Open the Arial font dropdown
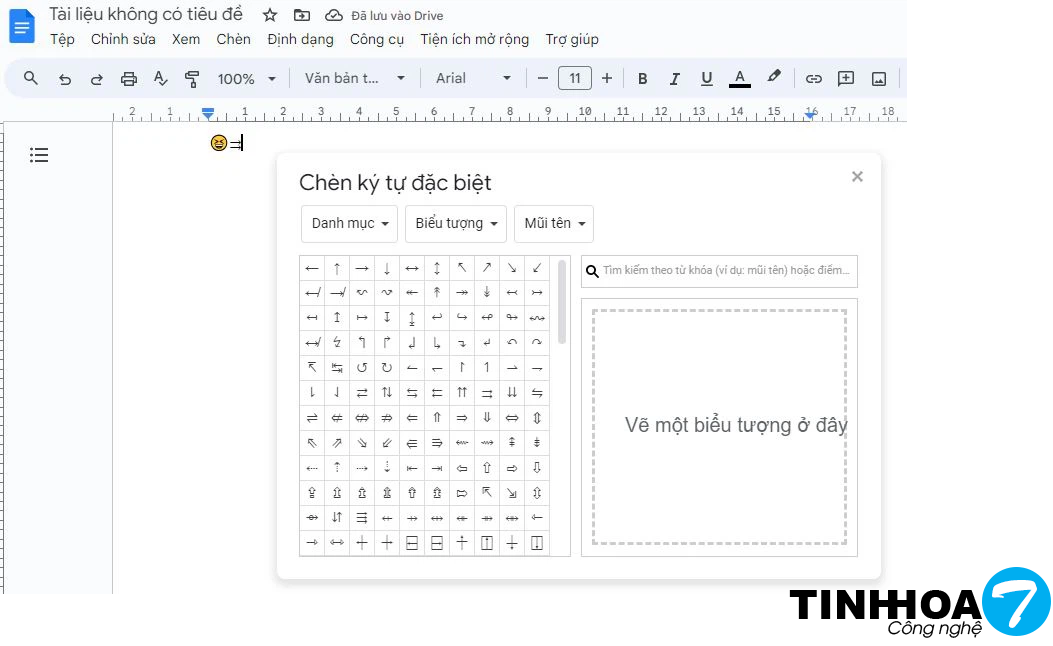The image size is (1053, 646). point(473,79)
